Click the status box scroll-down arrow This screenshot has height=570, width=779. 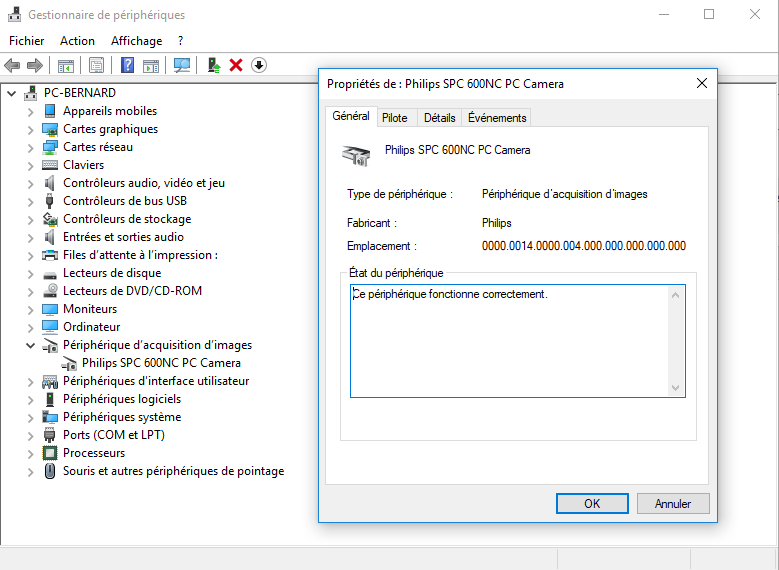(675, 388)
